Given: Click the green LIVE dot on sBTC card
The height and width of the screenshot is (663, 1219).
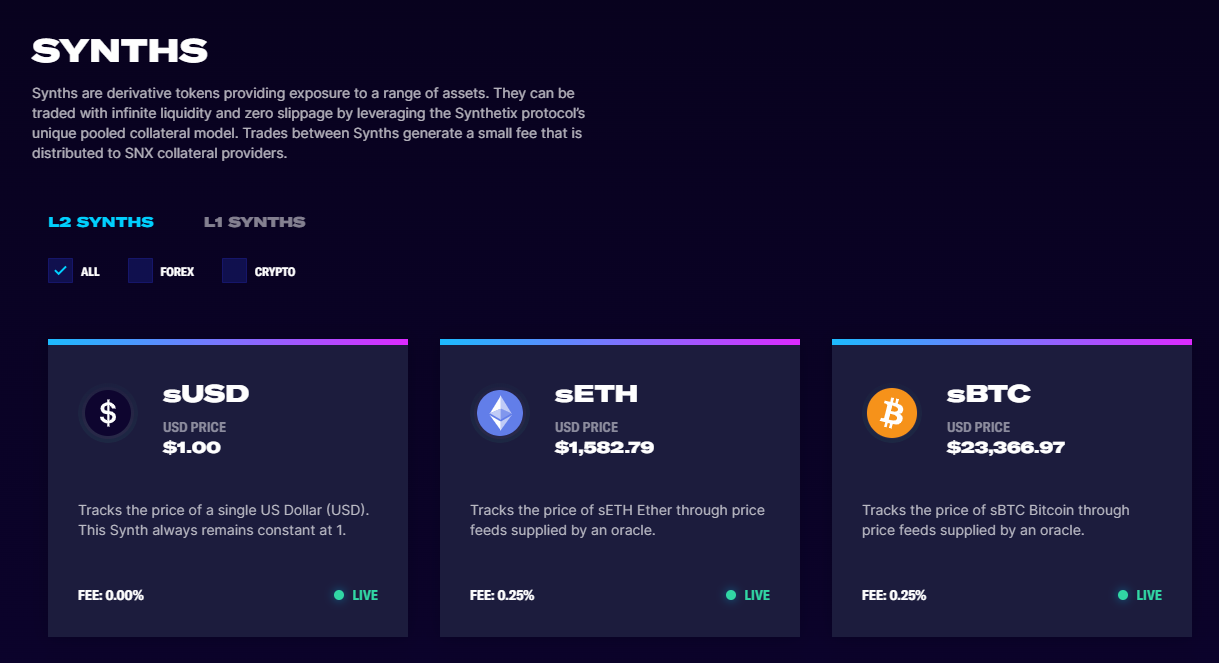Looking at the screenshot, I should pyautogui.click(x=1123, y=595).
